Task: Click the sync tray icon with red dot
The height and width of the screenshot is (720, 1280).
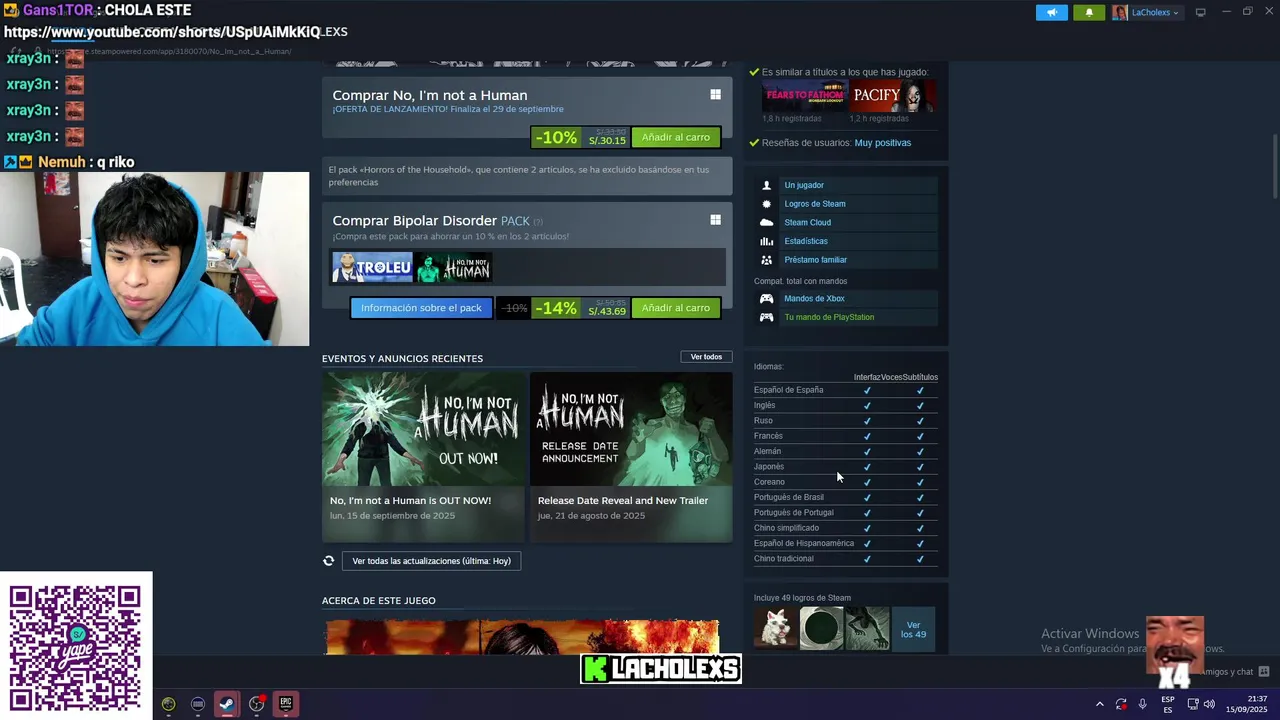Action: click(x=1121, y=704)
